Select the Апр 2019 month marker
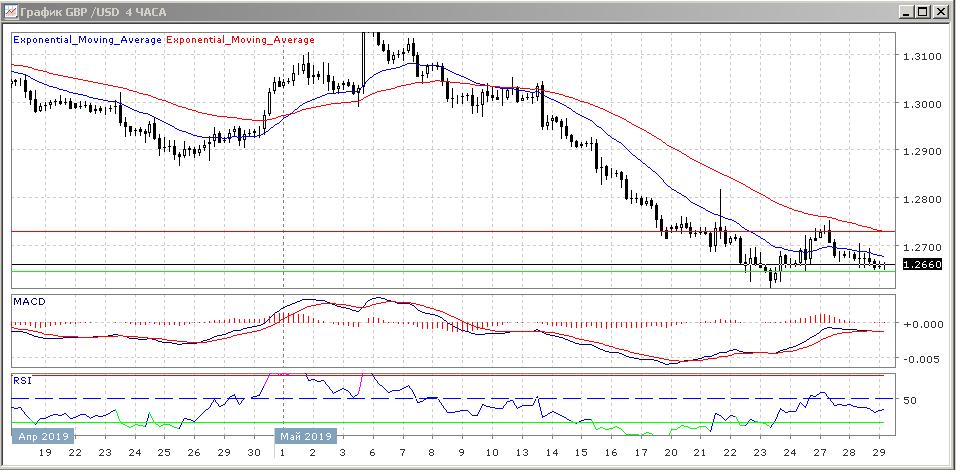The image size is (956, 470). pyautogui.click(x=43, y=436)
